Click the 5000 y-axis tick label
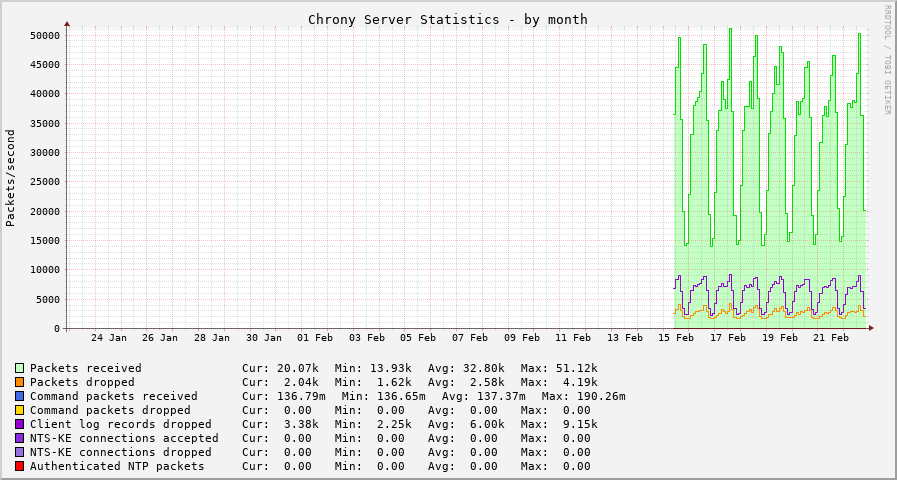The height and width of the screenshot is (480, 897). (48, 299)
